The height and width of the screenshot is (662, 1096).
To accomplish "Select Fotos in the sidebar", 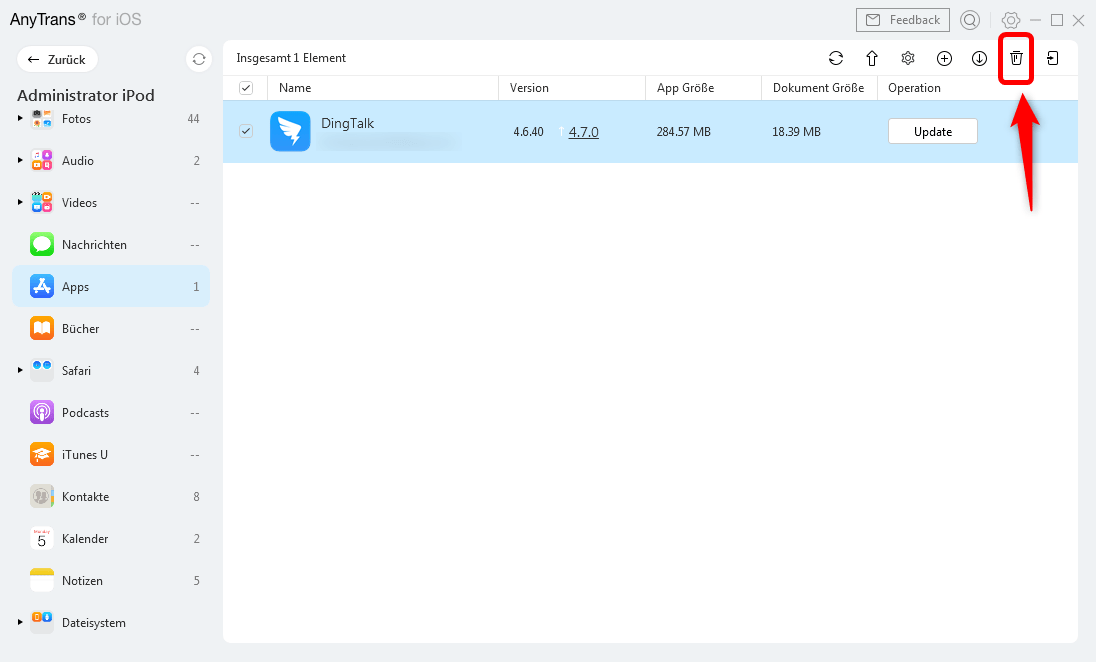I will coord(111,119).
